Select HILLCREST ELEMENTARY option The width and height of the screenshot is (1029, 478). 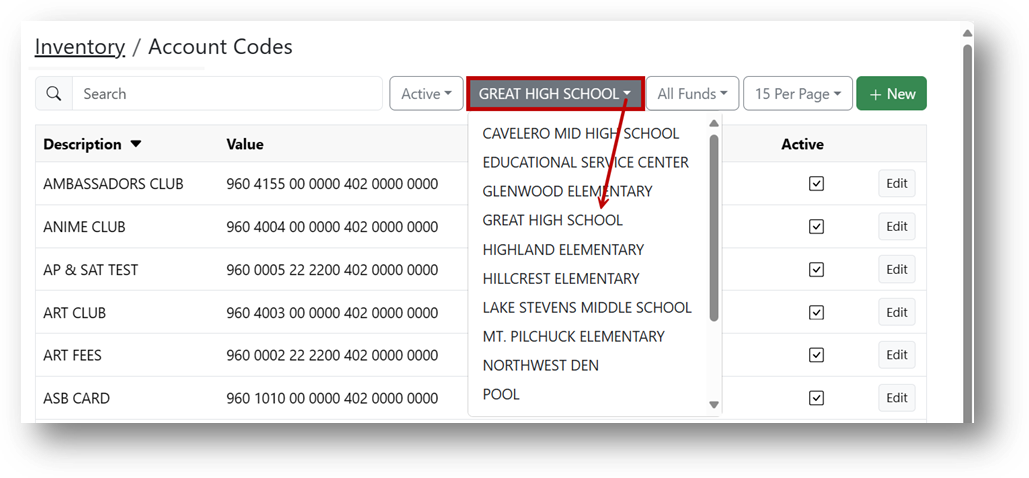[561, 278]
